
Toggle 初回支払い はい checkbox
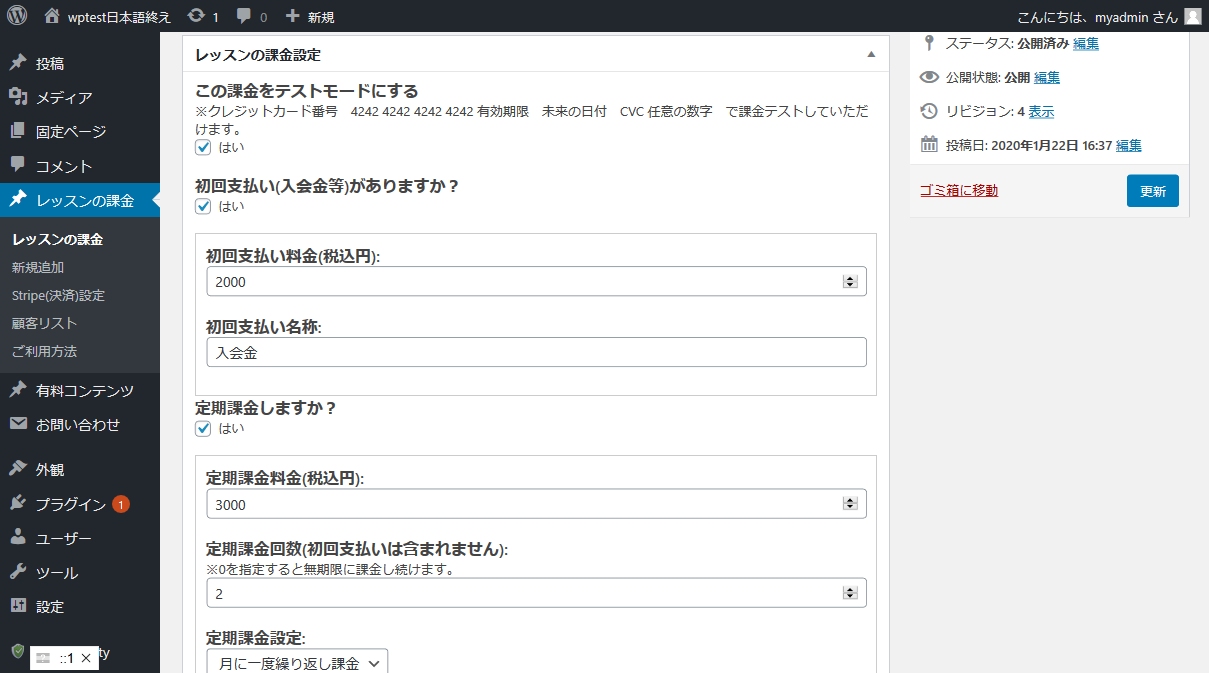click(x=203, y=206)
